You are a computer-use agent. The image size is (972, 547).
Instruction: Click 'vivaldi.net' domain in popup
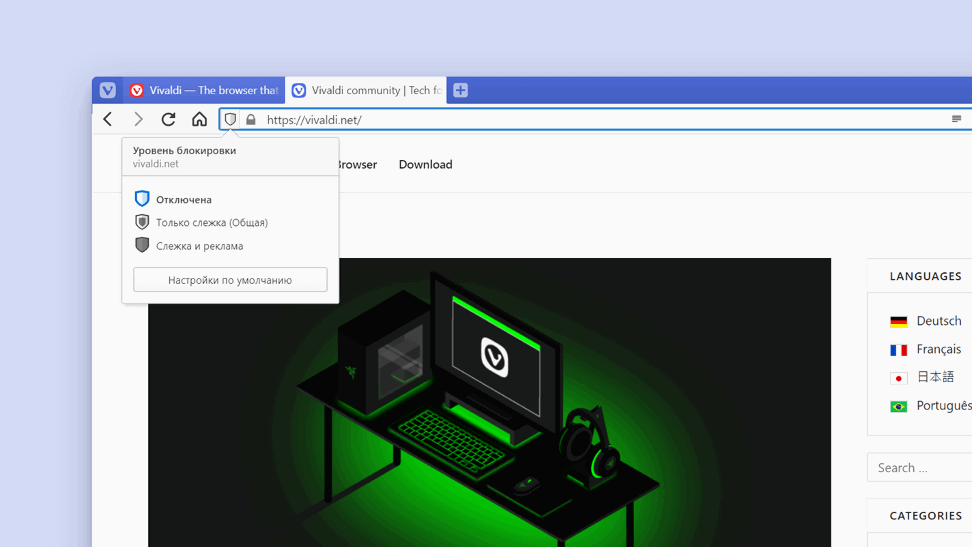tap(155, 164)
